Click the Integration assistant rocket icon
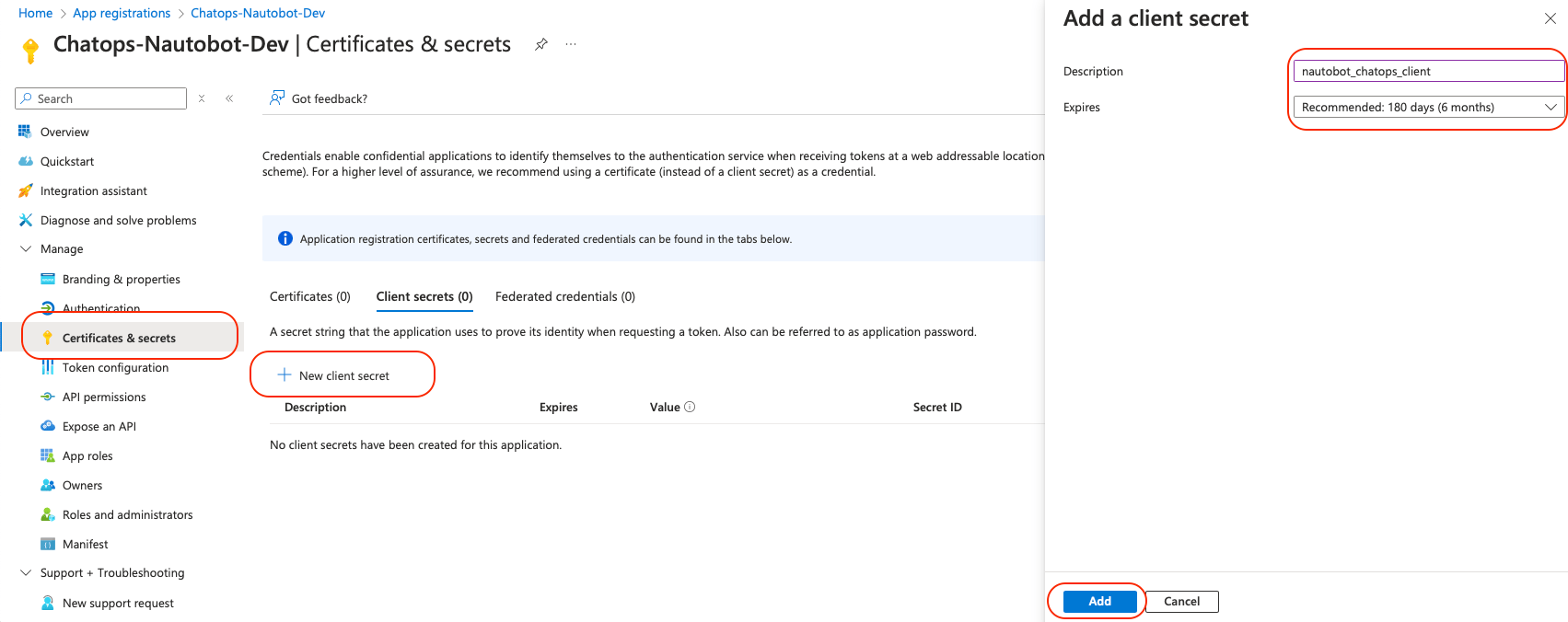 [25, 190]
